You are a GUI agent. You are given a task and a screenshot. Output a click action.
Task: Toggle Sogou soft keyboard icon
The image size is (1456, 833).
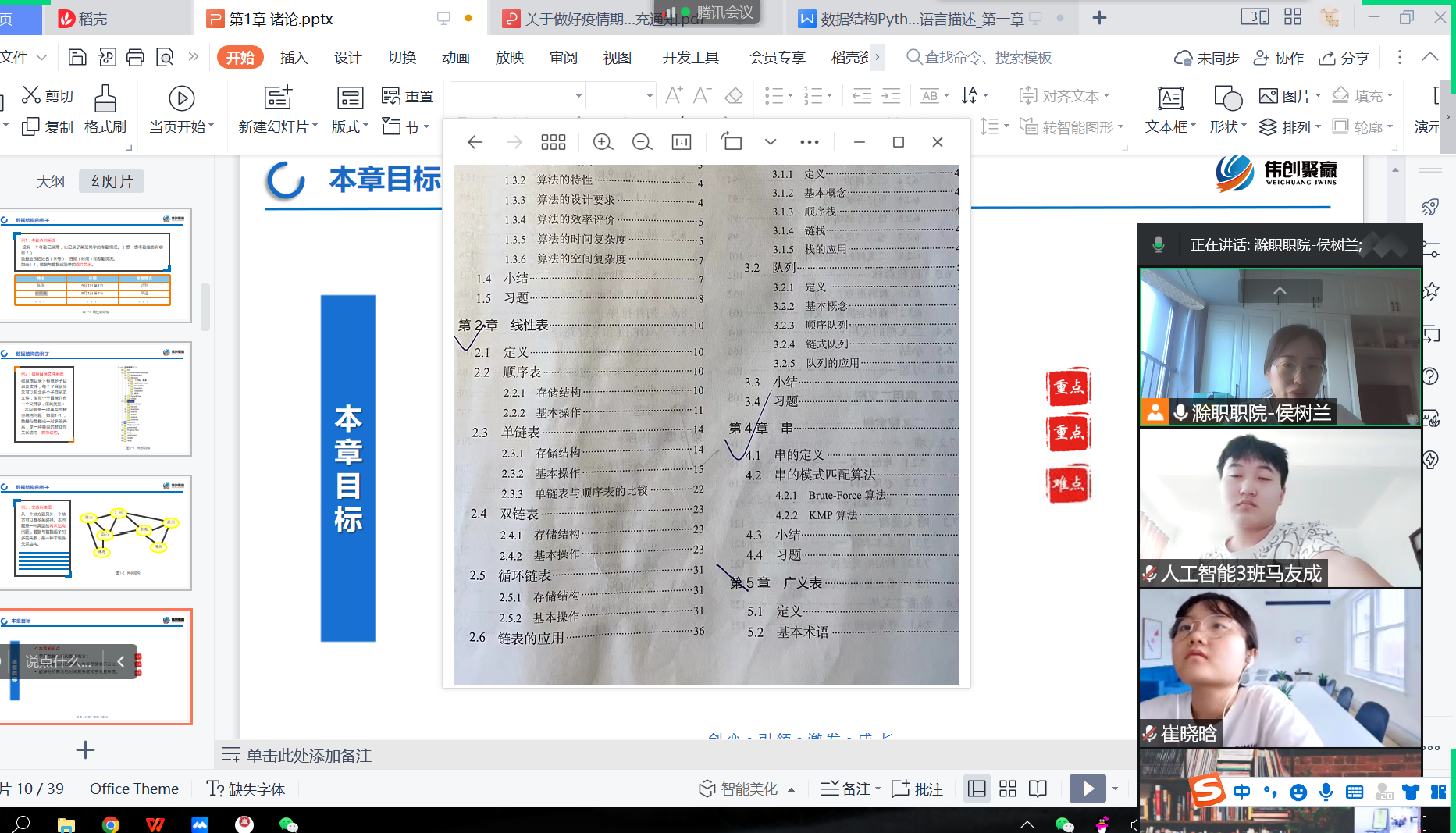pyautogui.click(x=1355, y=792)
